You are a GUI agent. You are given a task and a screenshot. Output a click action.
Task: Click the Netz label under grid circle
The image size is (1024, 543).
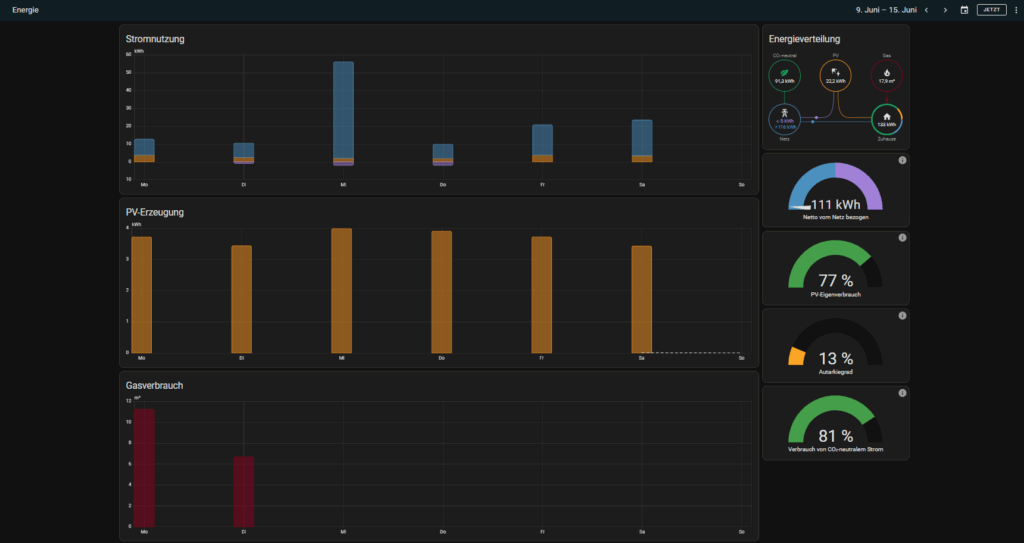[784, 139]
